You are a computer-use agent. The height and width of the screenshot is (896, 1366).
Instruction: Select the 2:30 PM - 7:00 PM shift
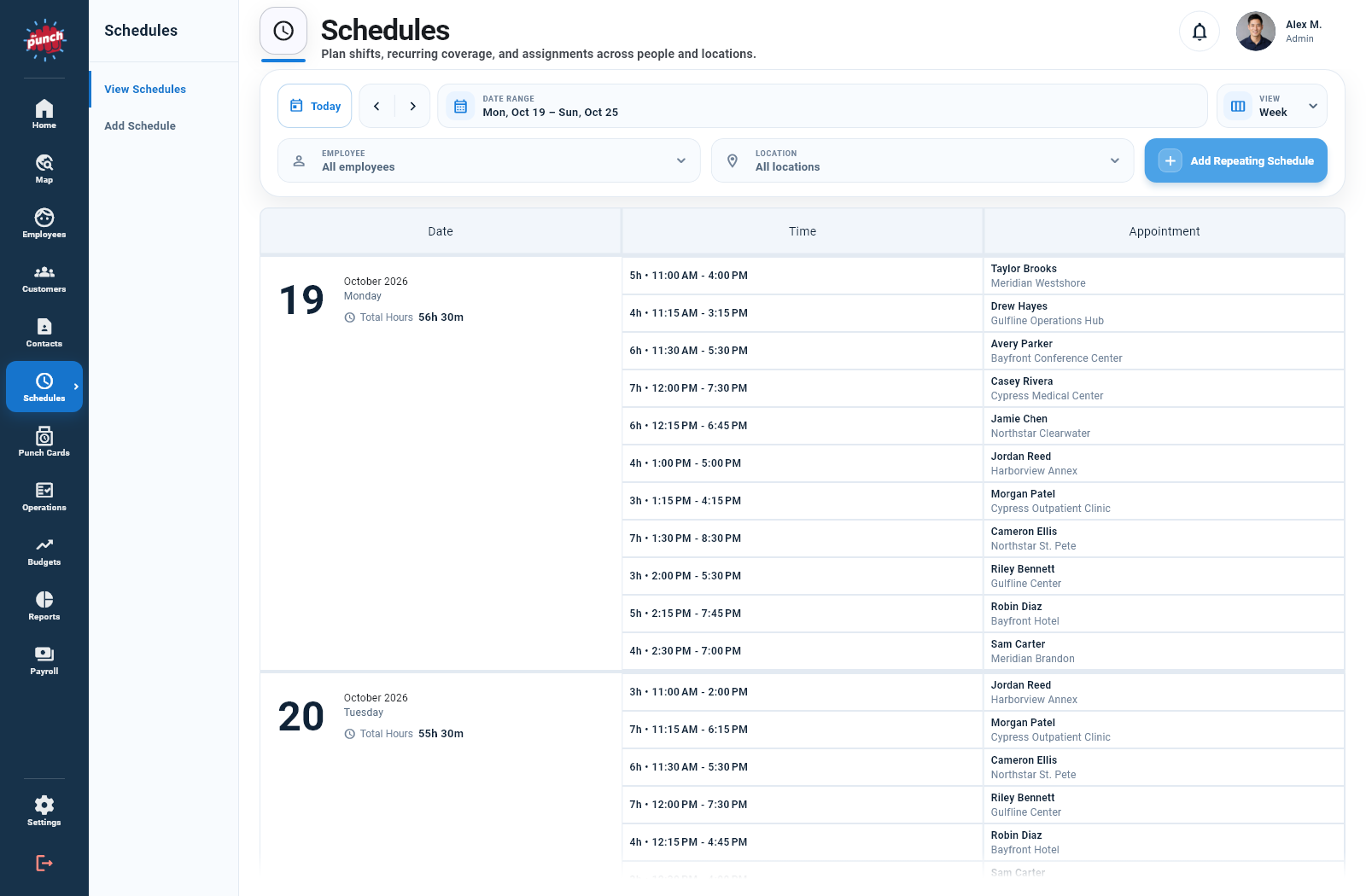(803, 651)
